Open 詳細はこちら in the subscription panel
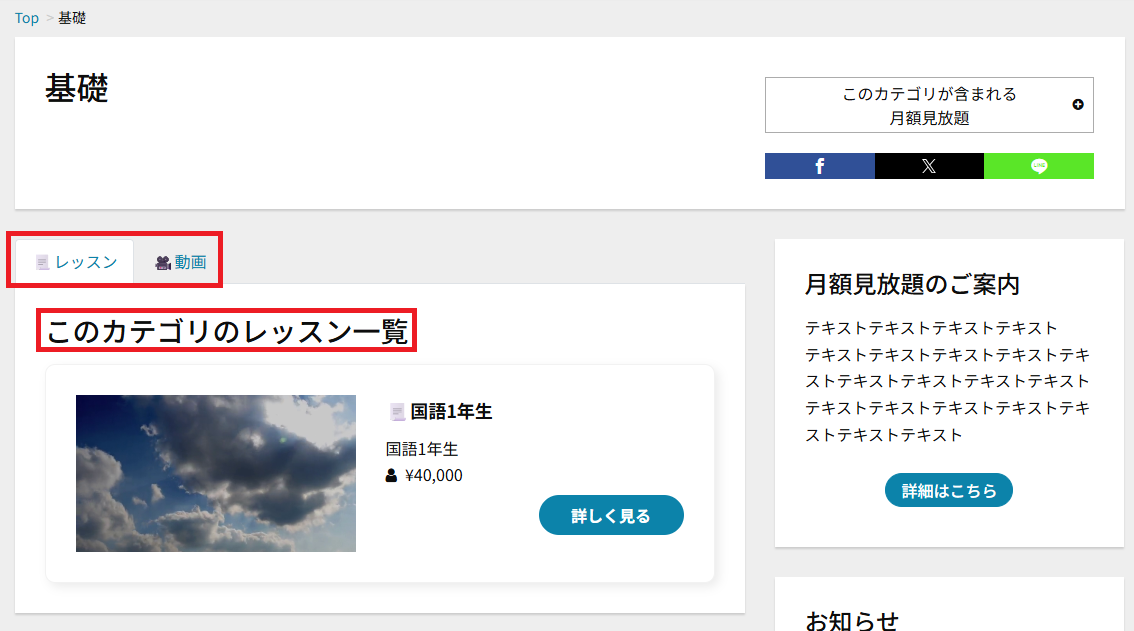Image resolution: width=1134 pixels, height=631 pixels. [948, 491]
